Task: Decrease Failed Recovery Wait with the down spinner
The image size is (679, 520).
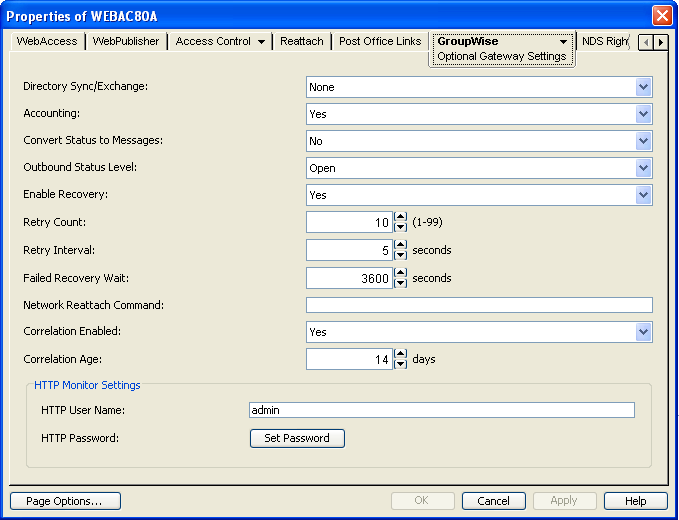Action: click(401, 283)
